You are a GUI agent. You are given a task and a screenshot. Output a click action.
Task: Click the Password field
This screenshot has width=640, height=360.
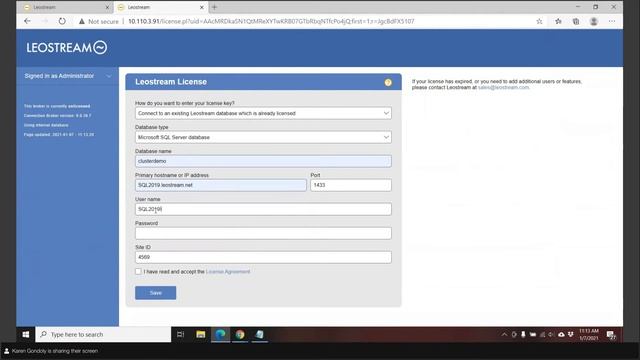click(263, 233)
